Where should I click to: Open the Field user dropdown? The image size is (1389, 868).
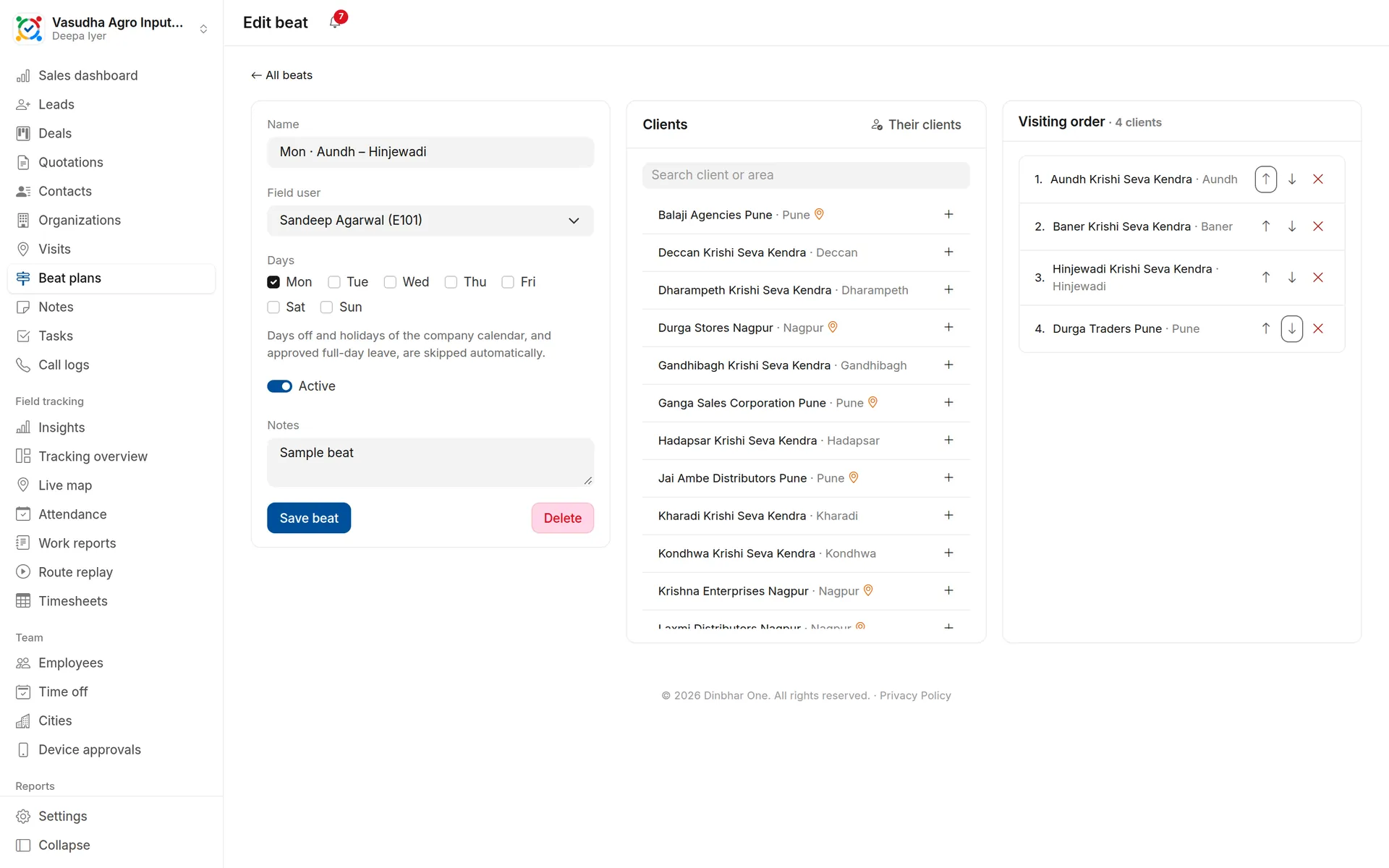tap(430, 221)
